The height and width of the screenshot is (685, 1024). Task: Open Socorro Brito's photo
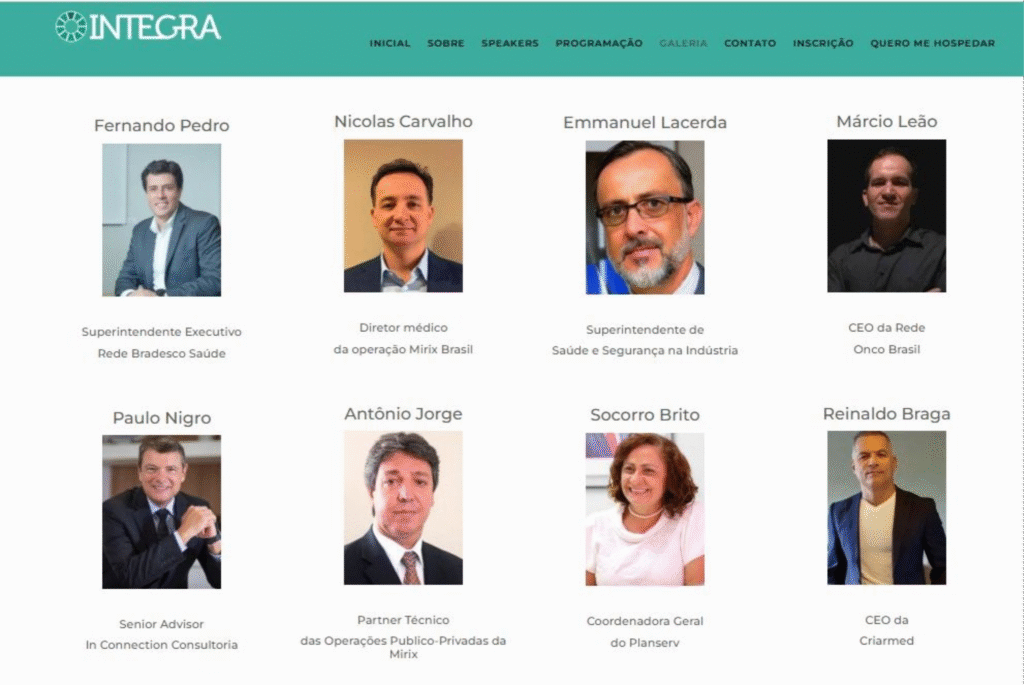point(645,509)
